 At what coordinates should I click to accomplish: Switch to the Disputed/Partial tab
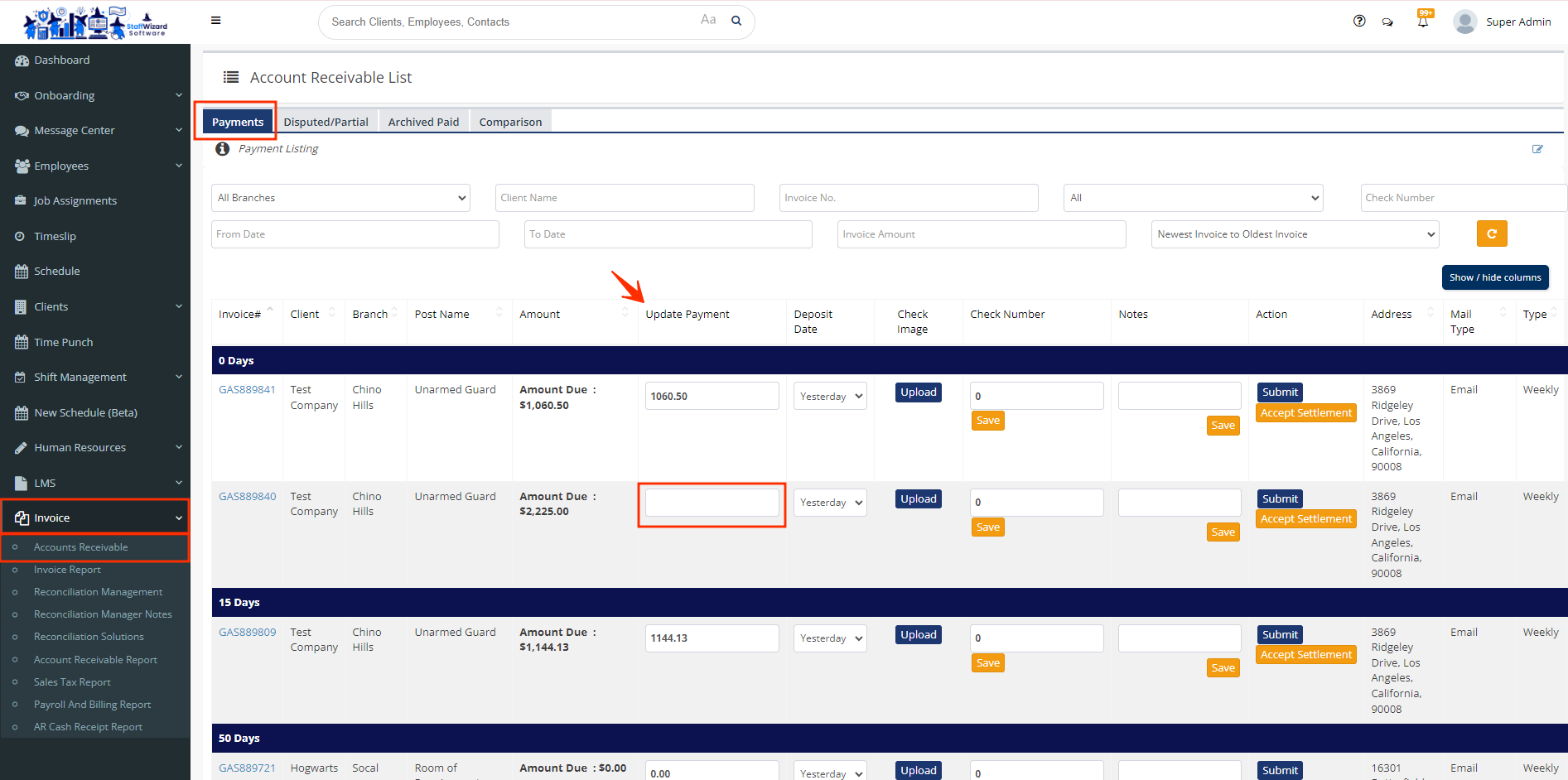(326, 122)
